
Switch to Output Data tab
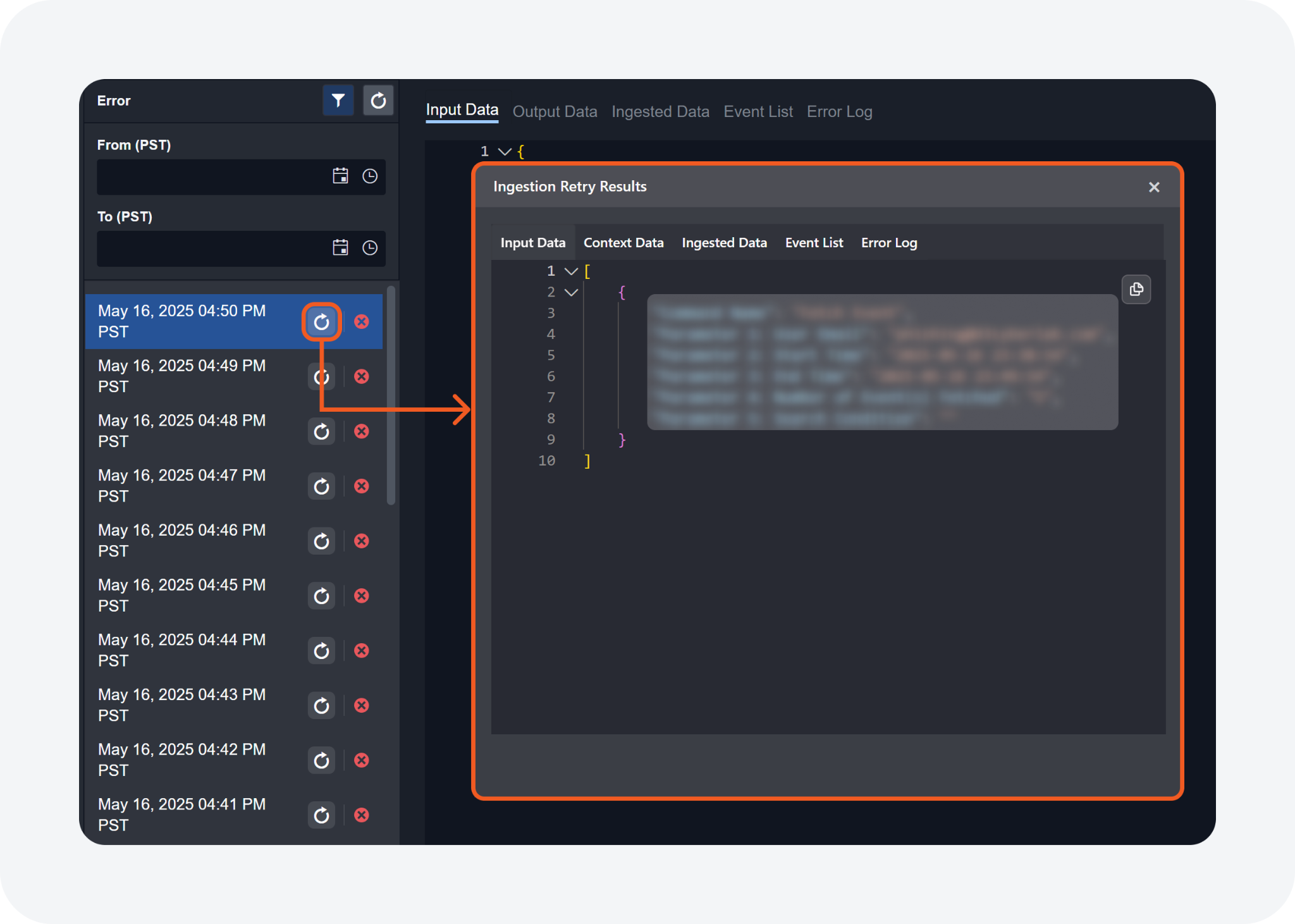click(555, 112)
